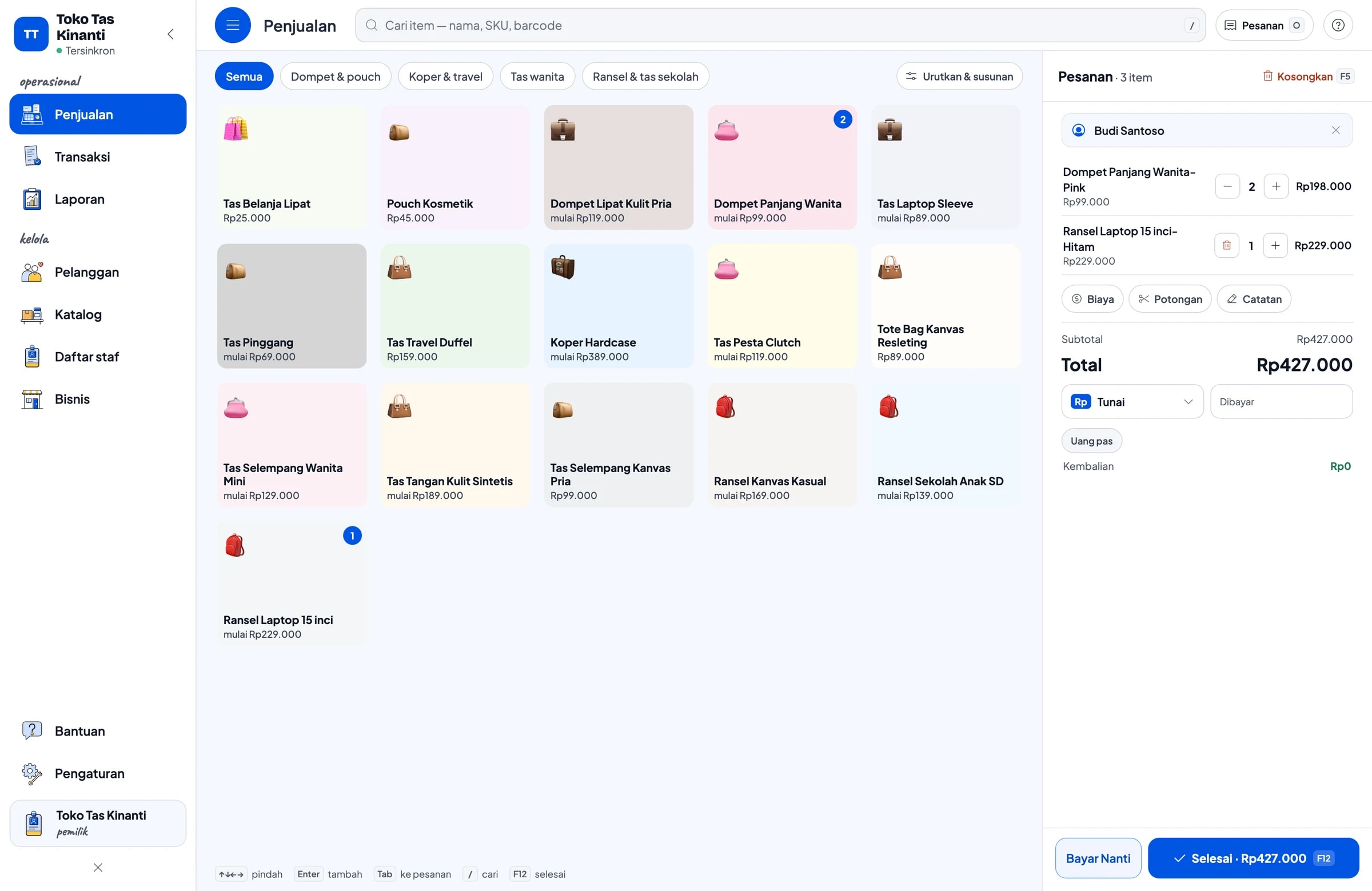This screenshot has height=891, width=1372.
Task: Remove customer Budi Santoso from order
Action: [1335, 130]
